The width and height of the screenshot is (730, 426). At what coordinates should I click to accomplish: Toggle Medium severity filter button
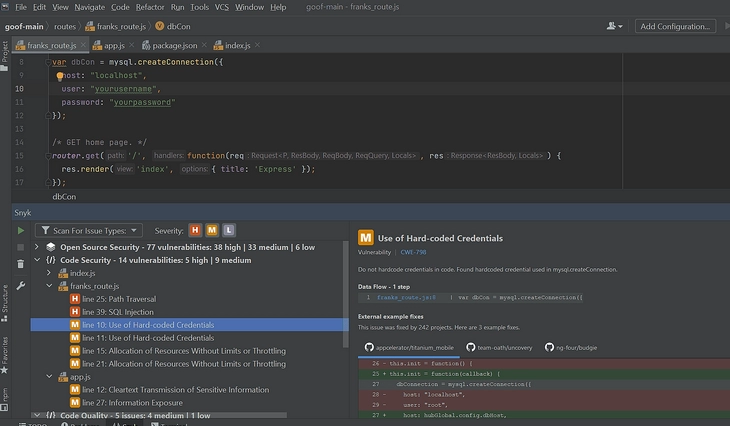[212, 230]
